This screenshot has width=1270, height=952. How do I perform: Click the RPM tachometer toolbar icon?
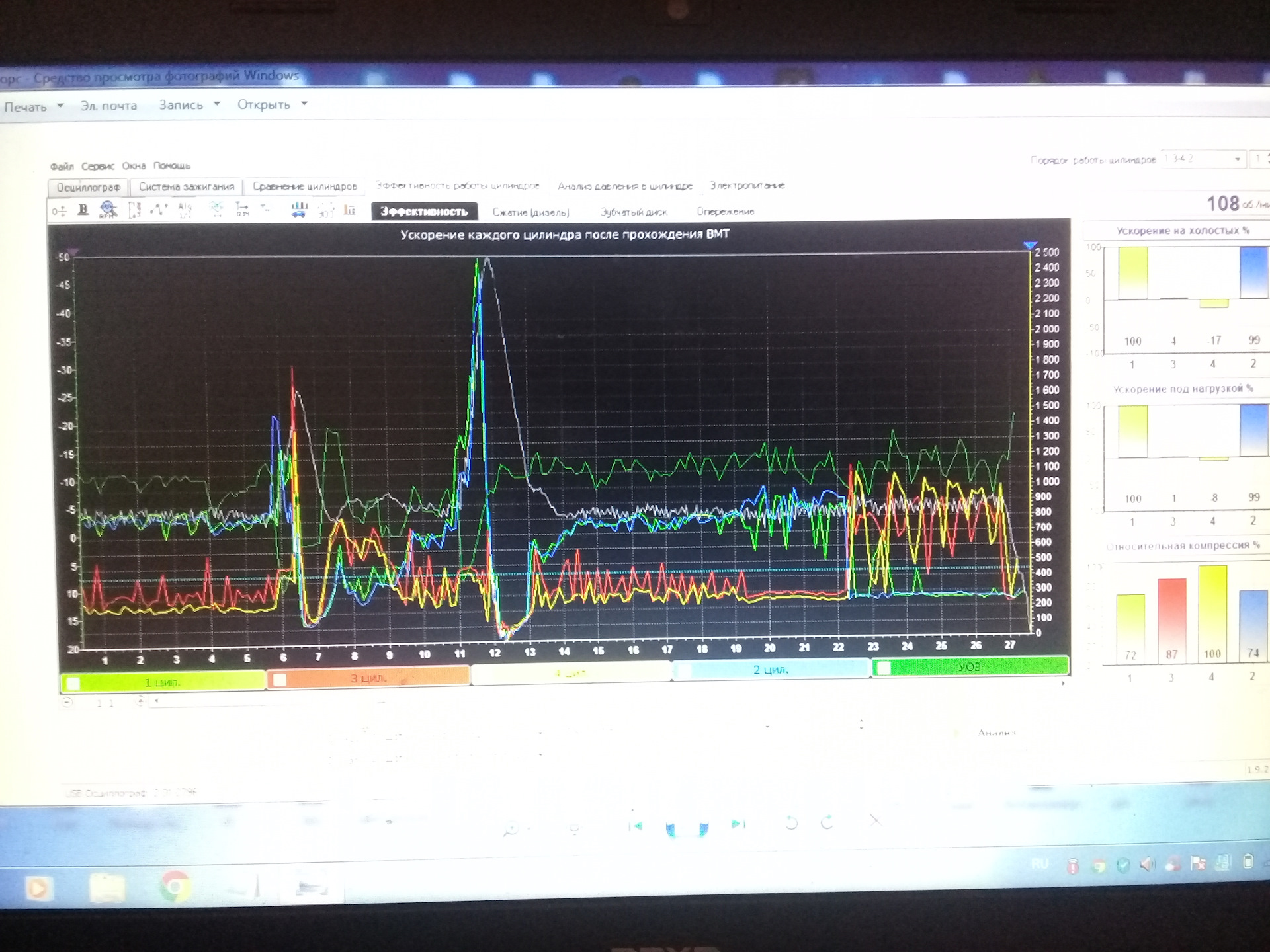pyautogui.click(x=108, y=210)
